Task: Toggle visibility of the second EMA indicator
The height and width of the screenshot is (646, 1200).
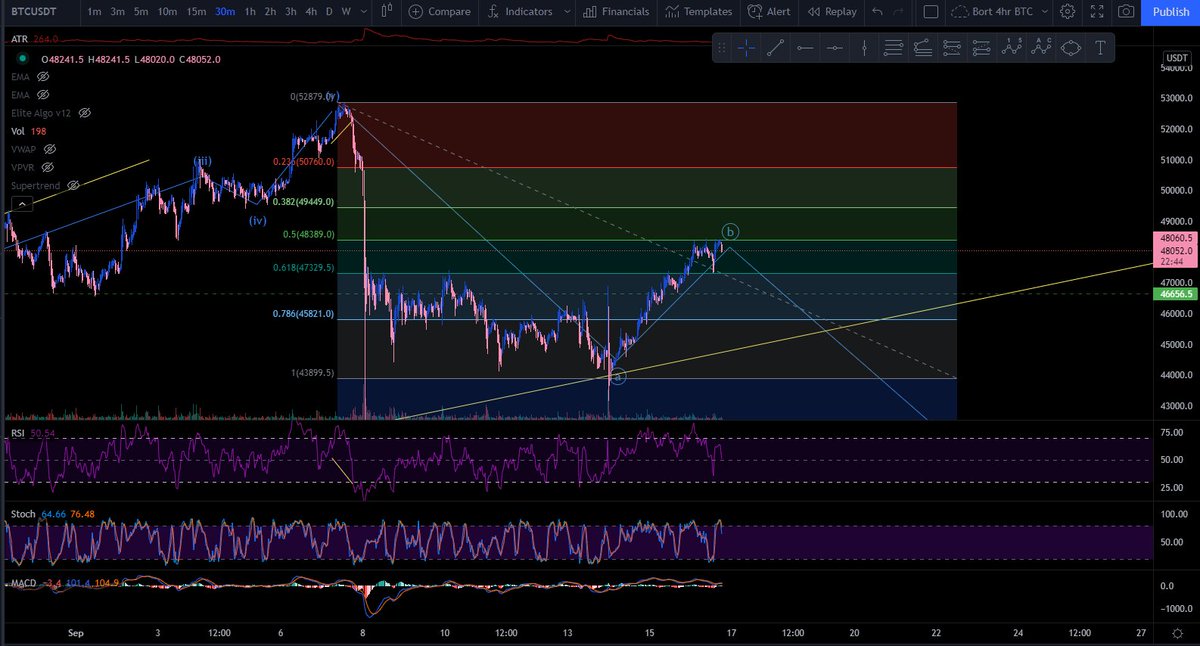Action: (x=43, y=95)
